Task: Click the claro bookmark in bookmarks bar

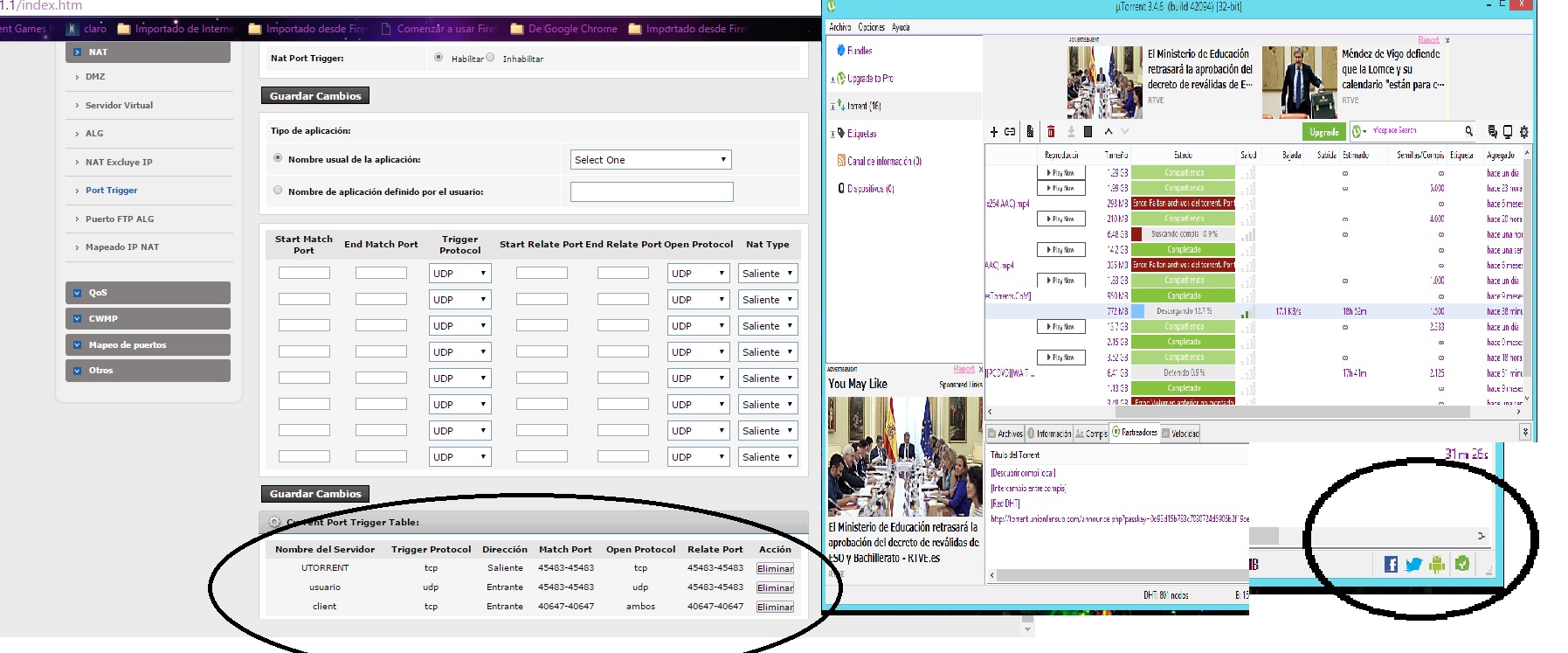Action: click(87, 29)
